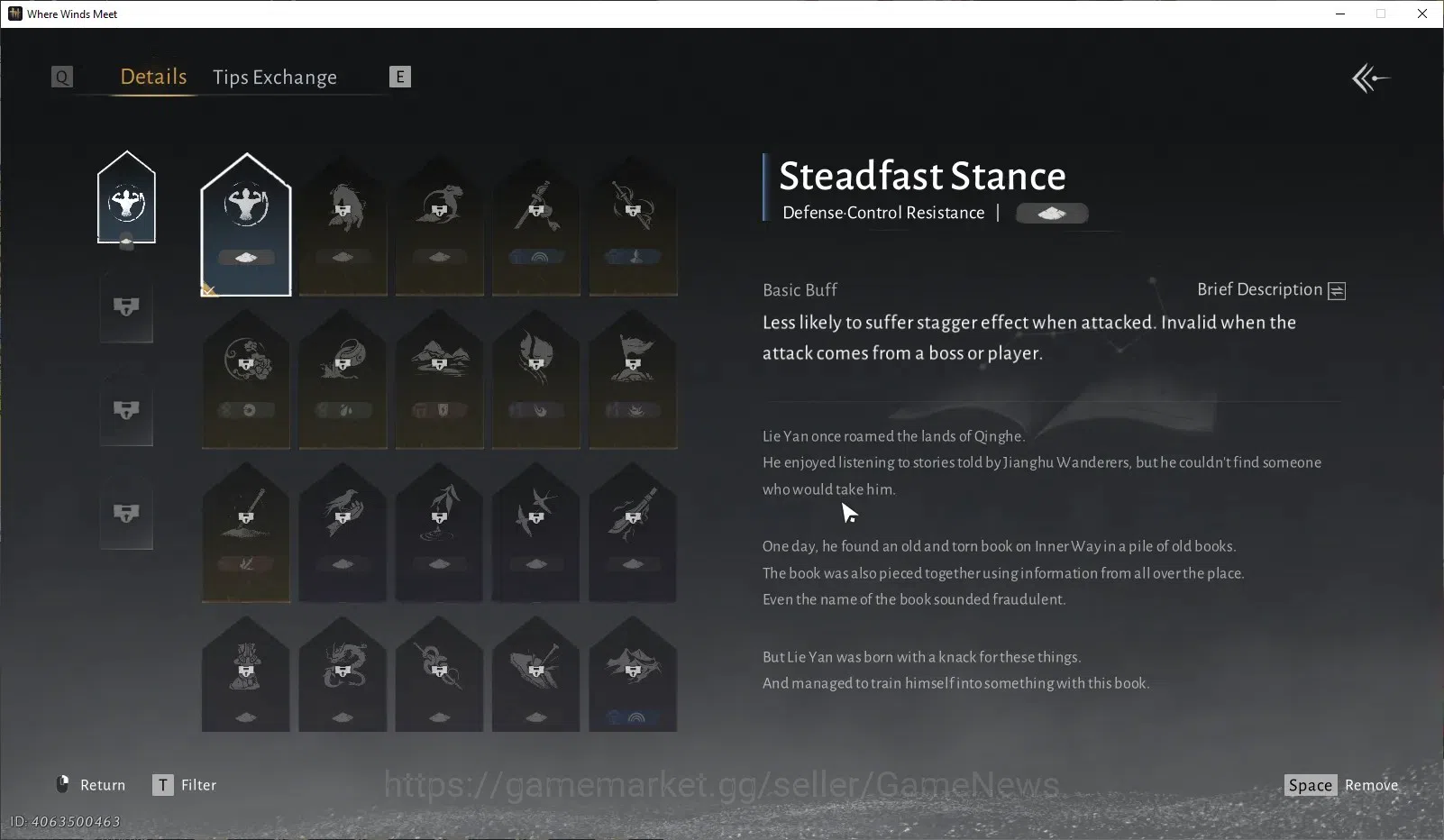Click Return at bottom left

click(91, 785)
